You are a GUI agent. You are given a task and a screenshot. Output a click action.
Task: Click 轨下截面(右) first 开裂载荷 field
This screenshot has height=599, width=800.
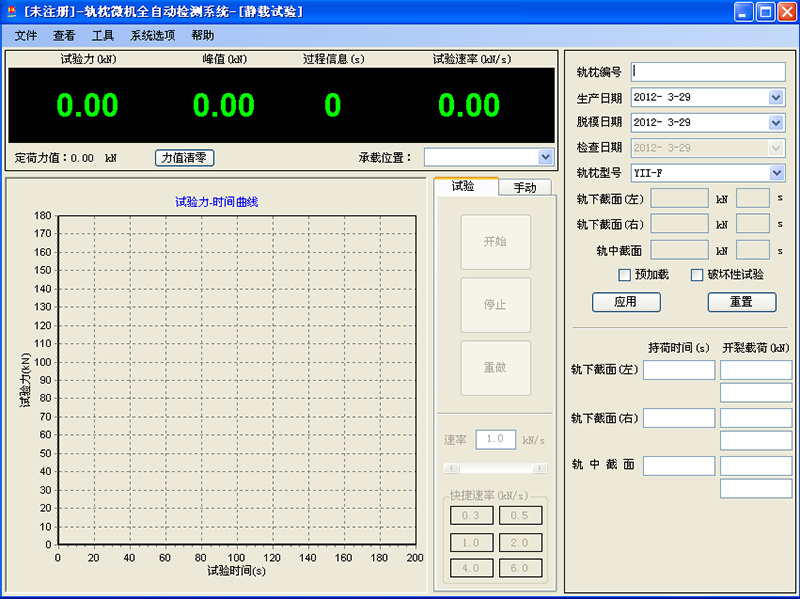click(x=756, y=418)
